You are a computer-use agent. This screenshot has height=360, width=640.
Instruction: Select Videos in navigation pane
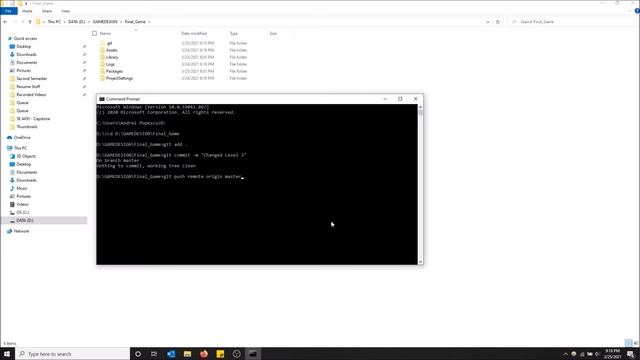22,204
